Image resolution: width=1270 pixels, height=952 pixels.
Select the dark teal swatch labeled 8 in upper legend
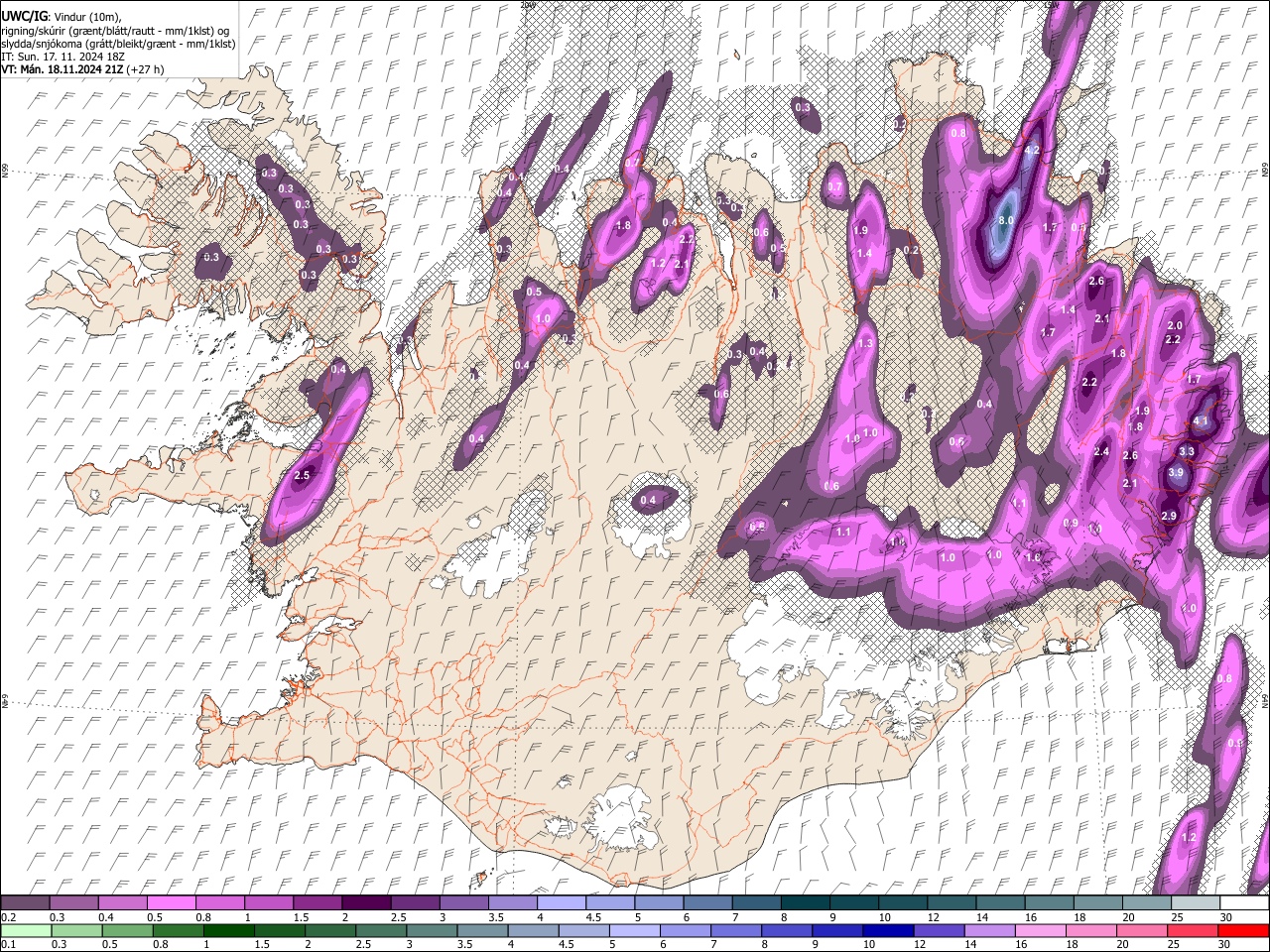pyautogui.click(x=806, y=903)
